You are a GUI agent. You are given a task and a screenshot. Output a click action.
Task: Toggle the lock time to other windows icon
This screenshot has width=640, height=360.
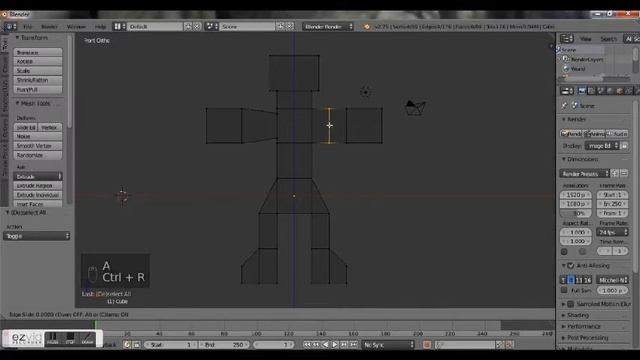pos(137,345)
